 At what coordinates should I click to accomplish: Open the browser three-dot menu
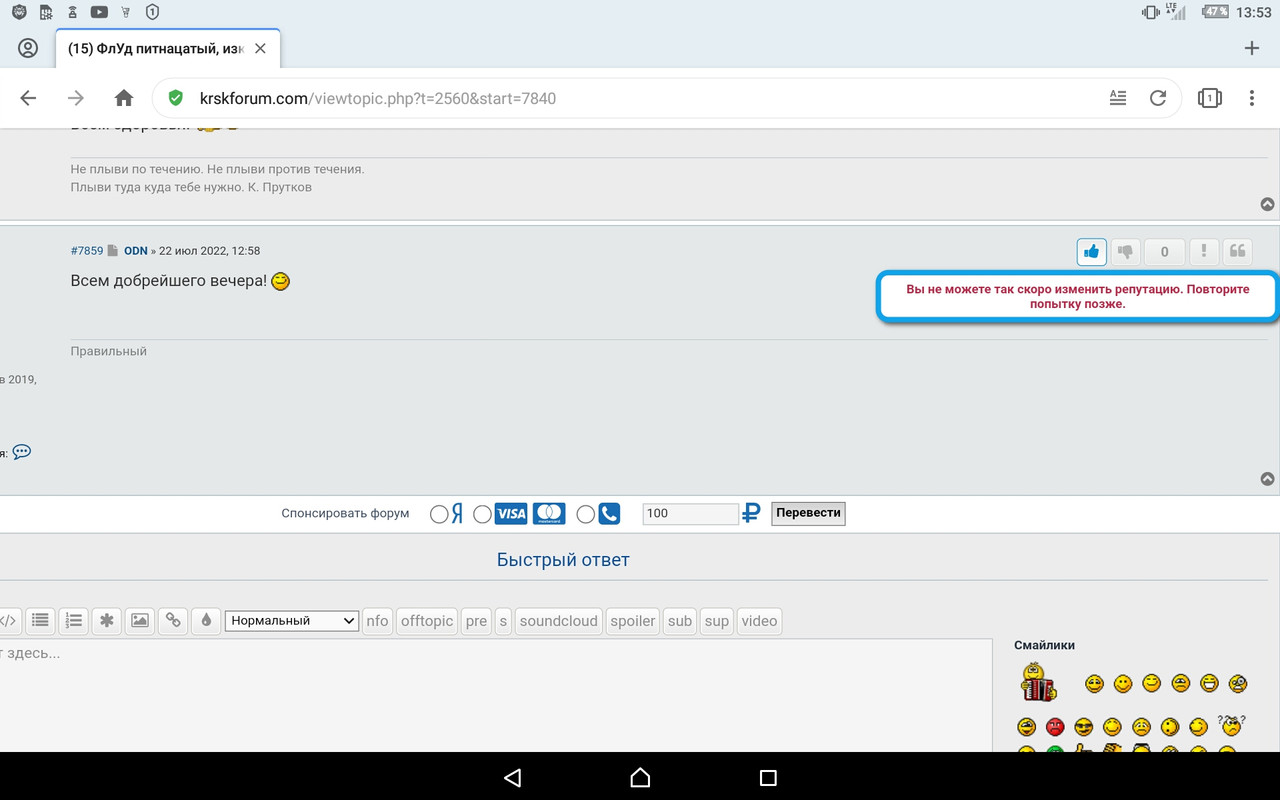(1252, 98)
